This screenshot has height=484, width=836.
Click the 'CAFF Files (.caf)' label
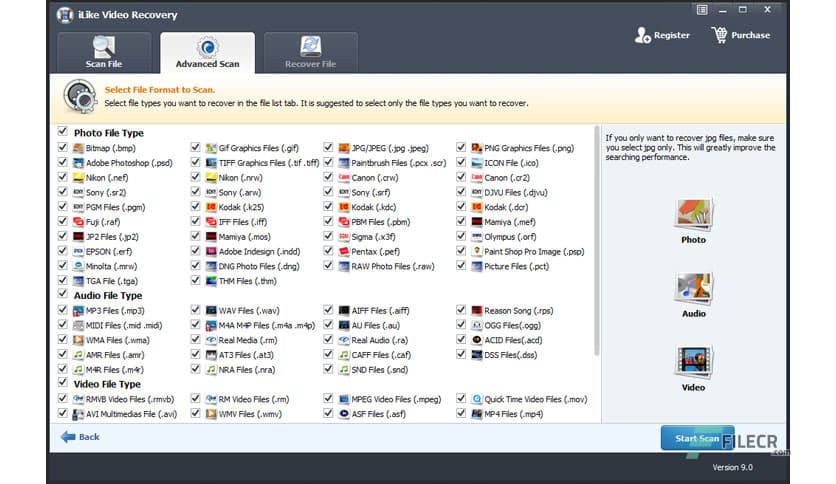tap(381, 354)
